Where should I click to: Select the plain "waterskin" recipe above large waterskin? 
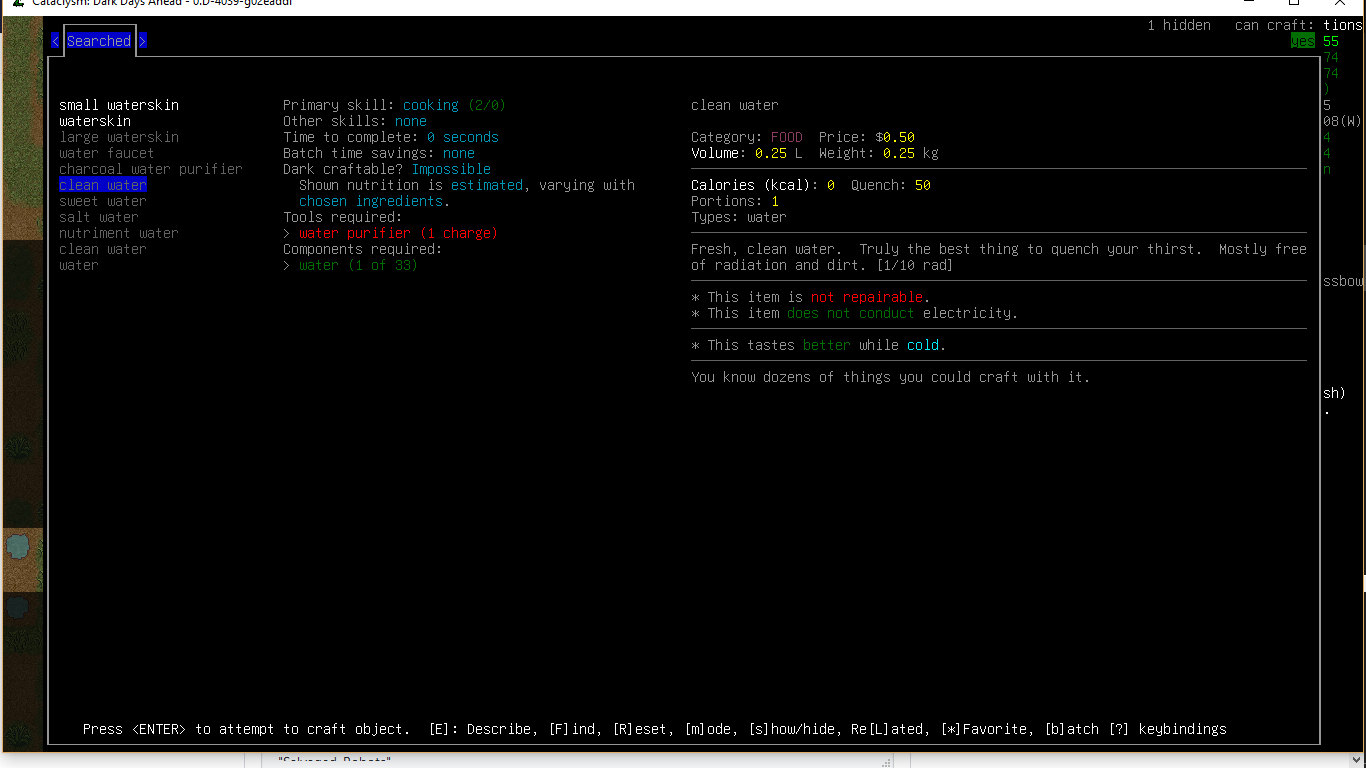tap(95, 121)
